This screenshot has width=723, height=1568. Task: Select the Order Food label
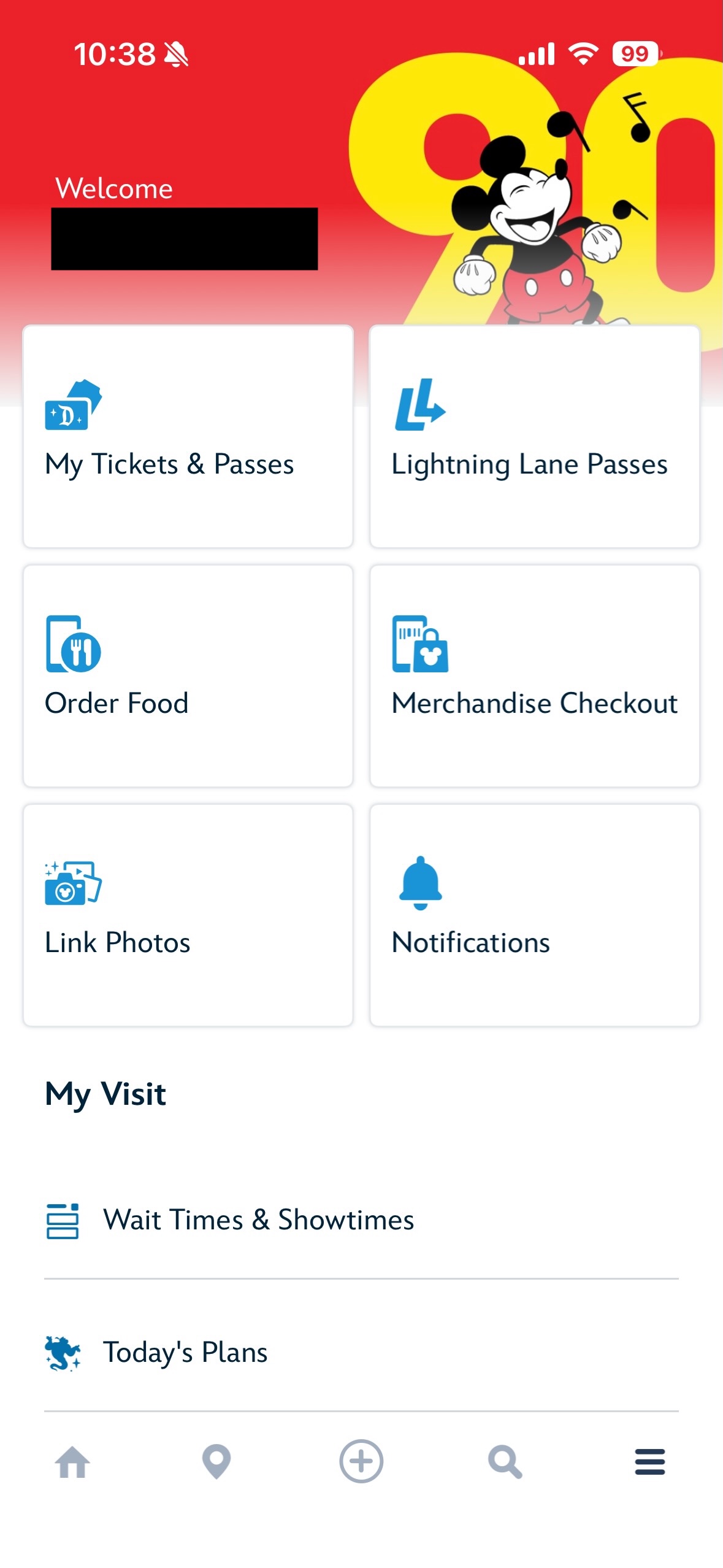click(x=117, y=704)
